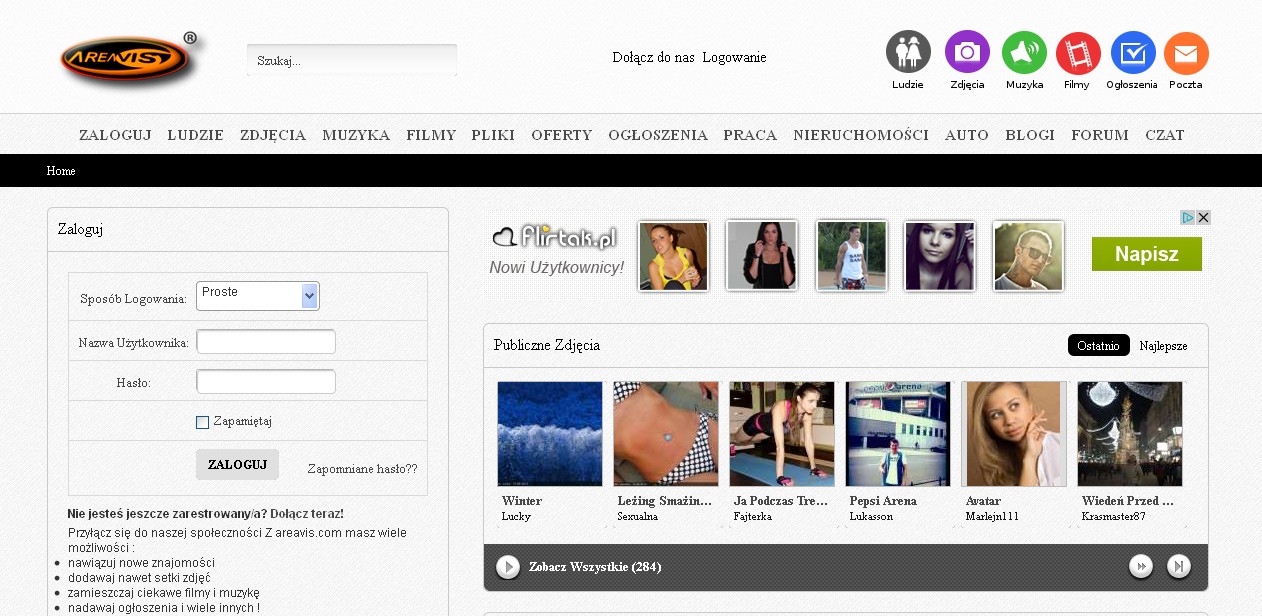Open PRACA in the main navigation
The width and height of the screenshot is (1262, 616).
click(750, 135)
